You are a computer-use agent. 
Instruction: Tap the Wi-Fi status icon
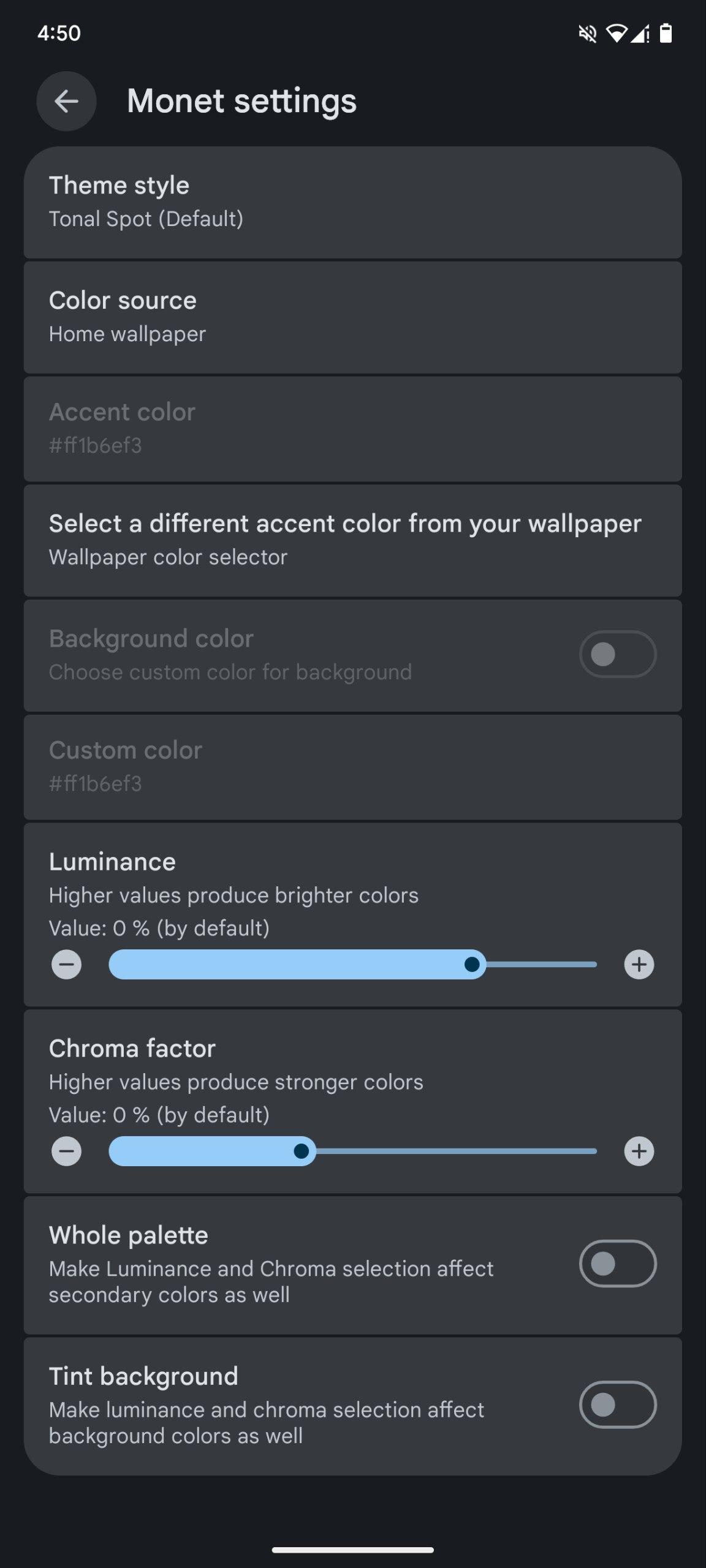[616, 34]
